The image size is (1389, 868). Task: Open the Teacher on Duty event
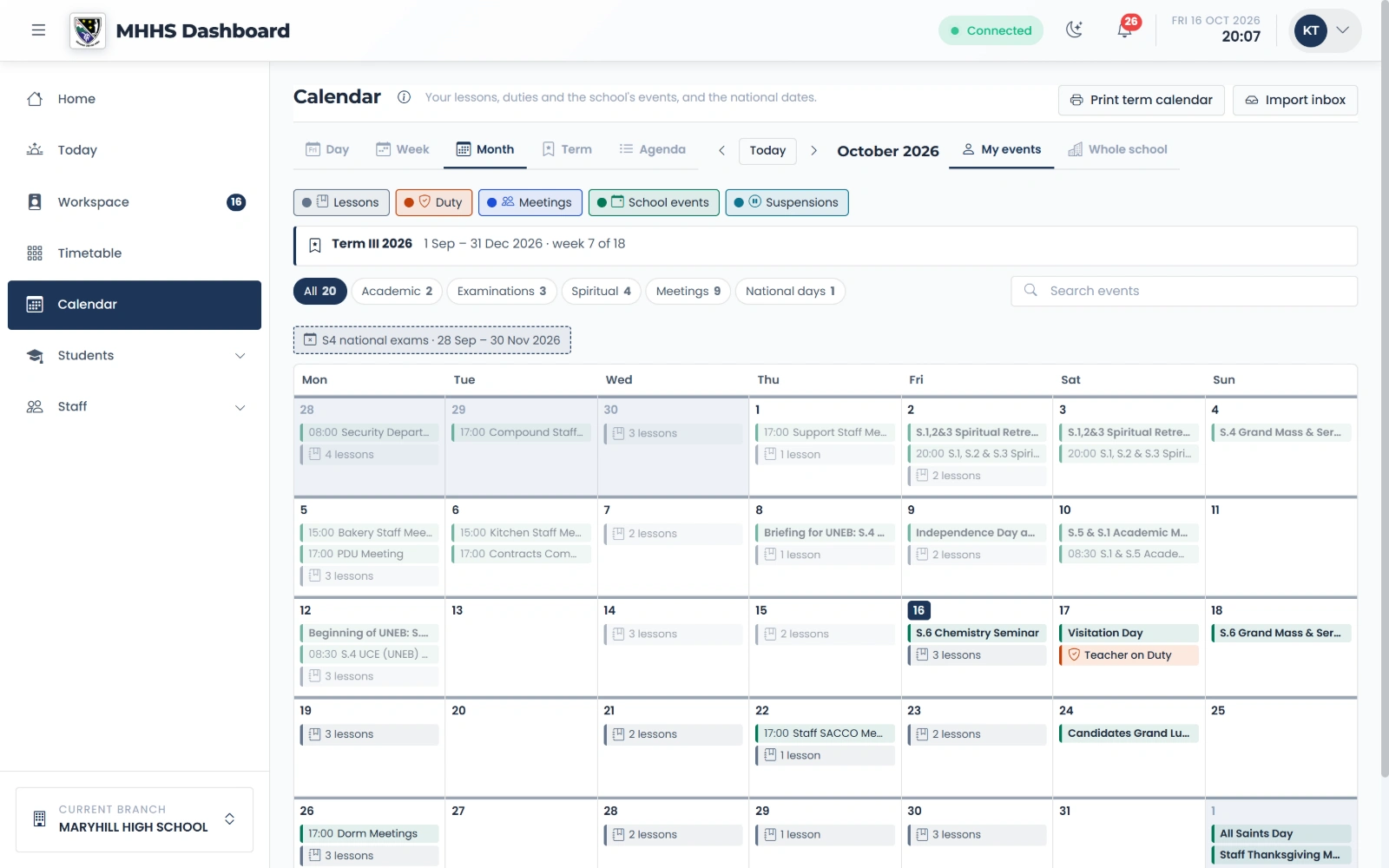pyautogui.click(x=1129, y=655)
